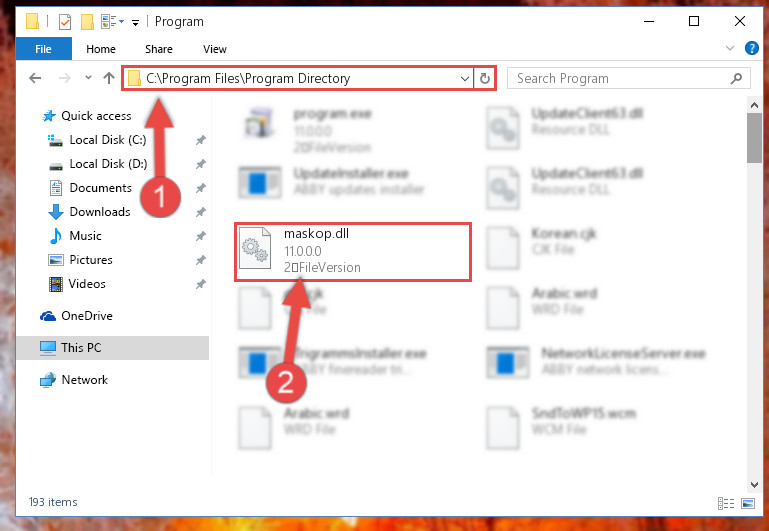The image size is (769, 531).
Task: Click pin icon beside Music
Action: coord(201,236)
